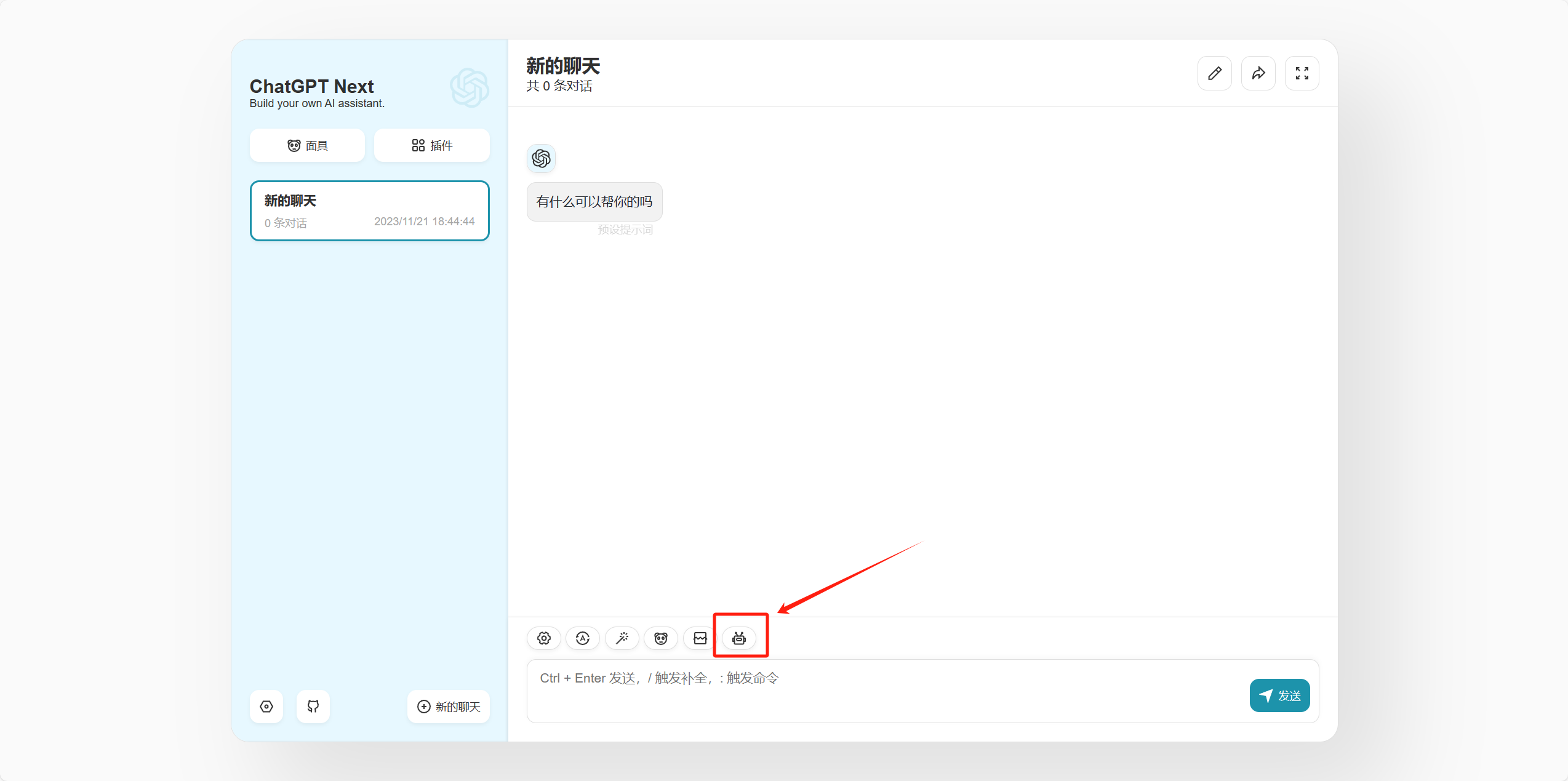This screenshot has height=781, width=1568.
Task: Select the 新的聊天 conversation in sidebar
Action: point(369,210)
